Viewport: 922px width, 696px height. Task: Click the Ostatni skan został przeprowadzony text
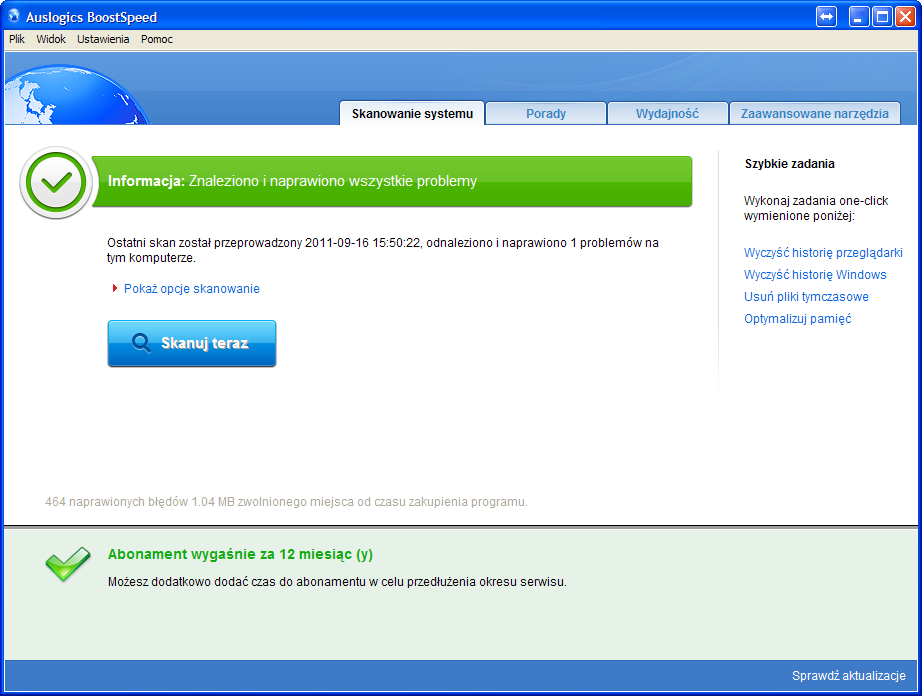pyautogui.click(x=383, y=250)
